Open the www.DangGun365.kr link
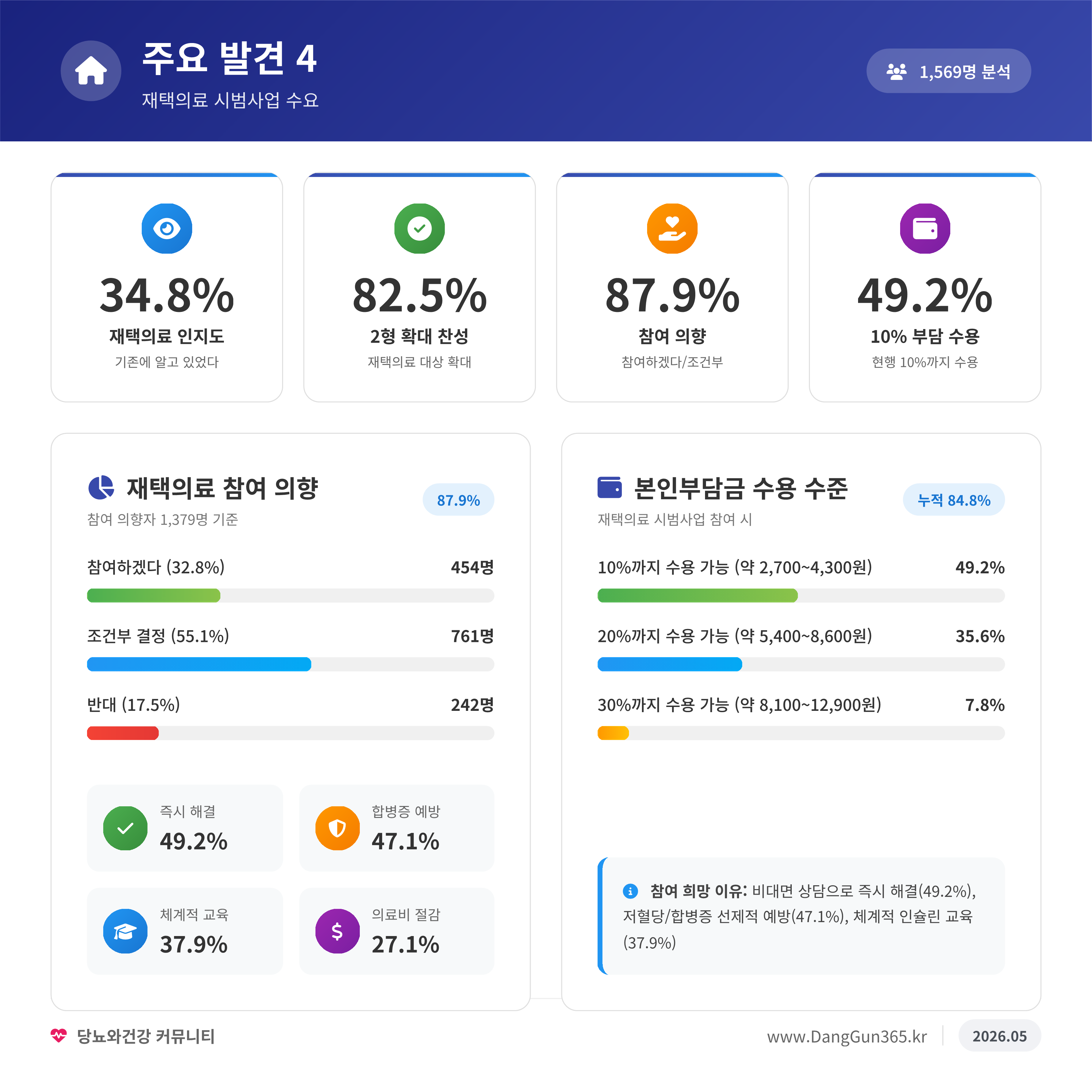Screen dimensions: 1092x1092 tap(846, 1036)
